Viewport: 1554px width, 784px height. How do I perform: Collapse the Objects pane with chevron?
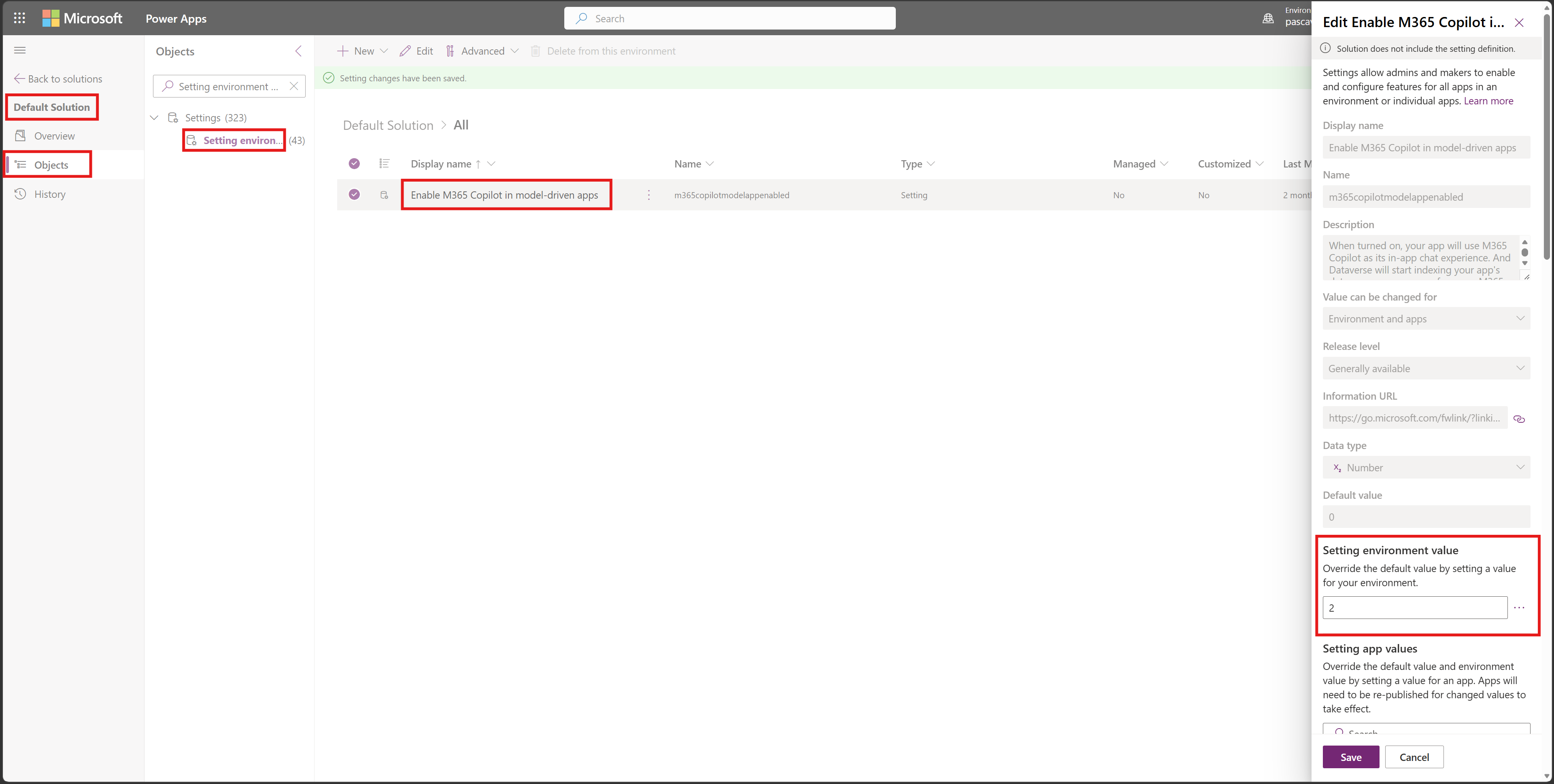click(298, 51)
